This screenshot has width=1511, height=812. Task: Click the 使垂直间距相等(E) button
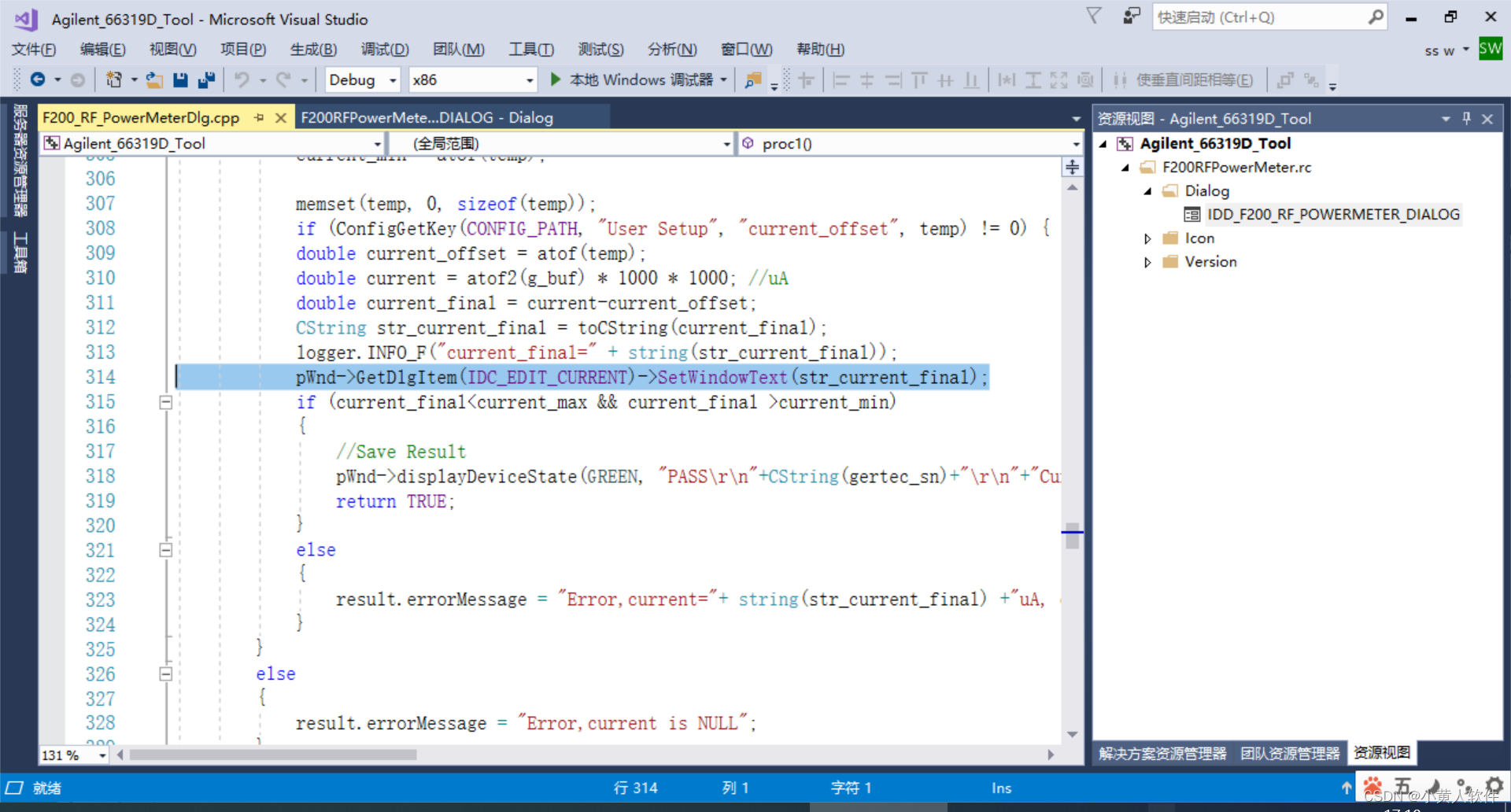click(1184, 80)
